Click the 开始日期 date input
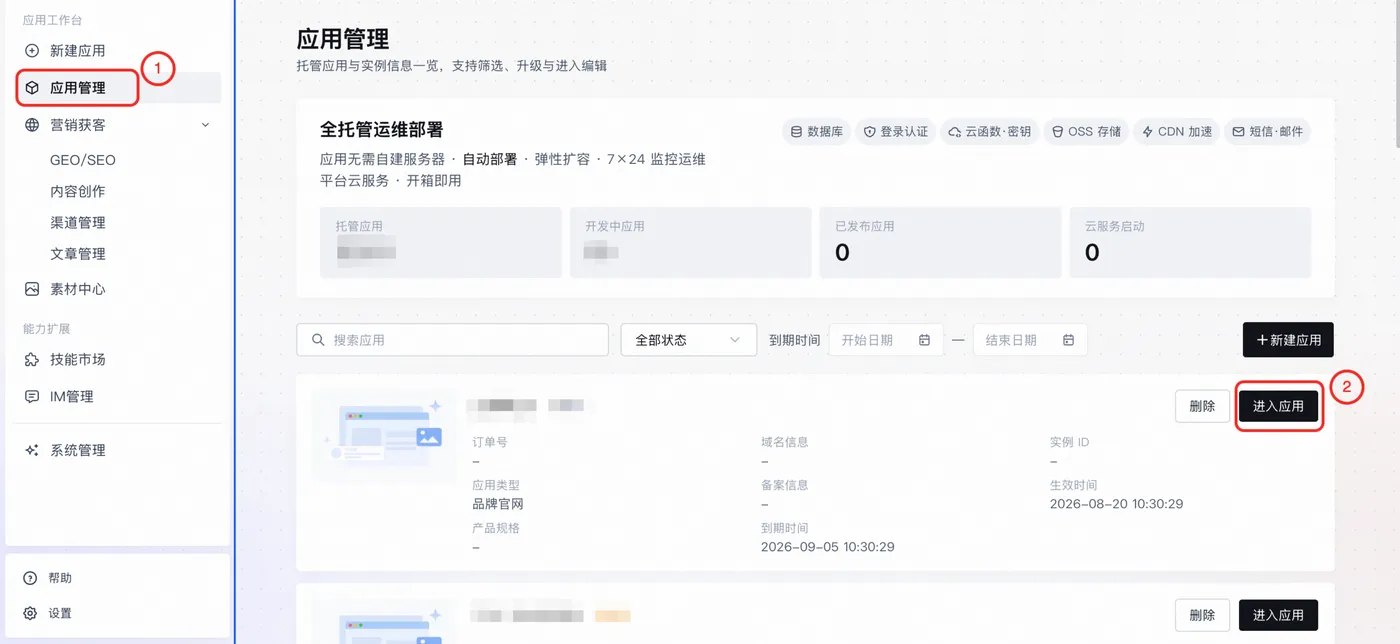This screenshot has height=644, width=1400. 886,340
